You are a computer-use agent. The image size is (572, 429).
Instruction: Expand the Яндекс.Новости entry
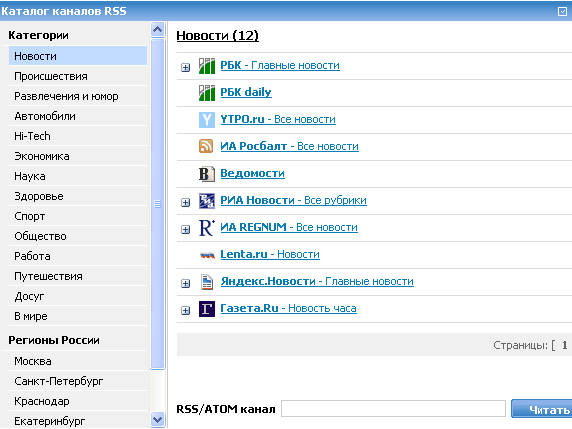pyautogui.click(x=186, y=283)
